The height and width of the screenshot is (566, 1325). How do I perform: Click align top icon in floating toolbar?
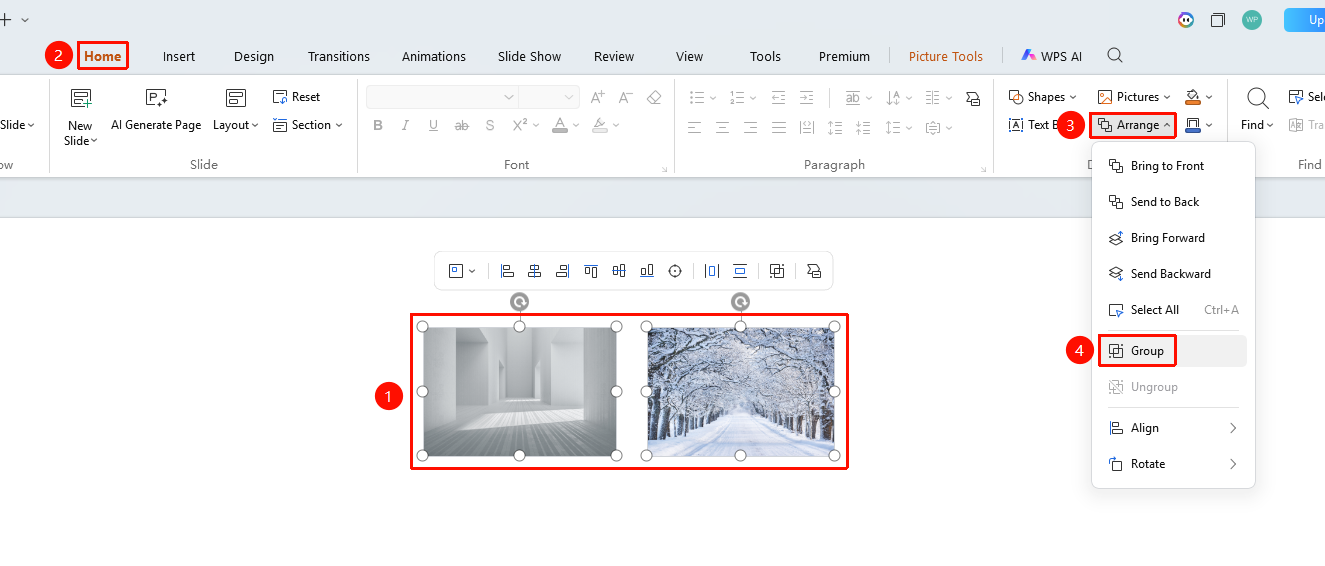tap(591, 271)
